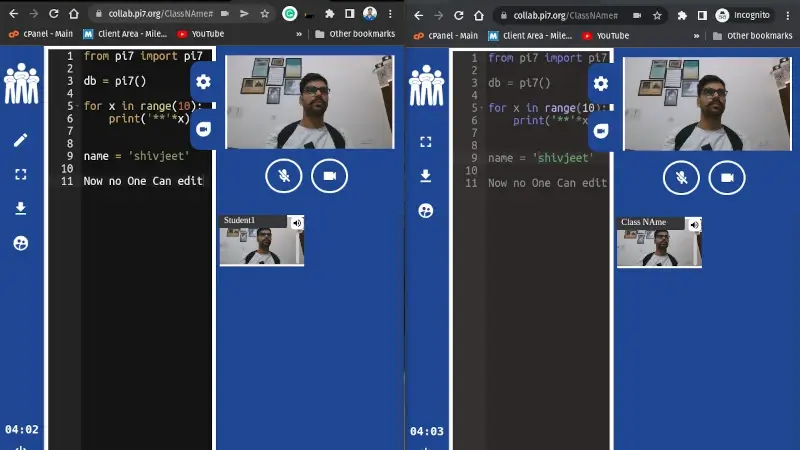Click the people logo in left window

tap(21, 84)
